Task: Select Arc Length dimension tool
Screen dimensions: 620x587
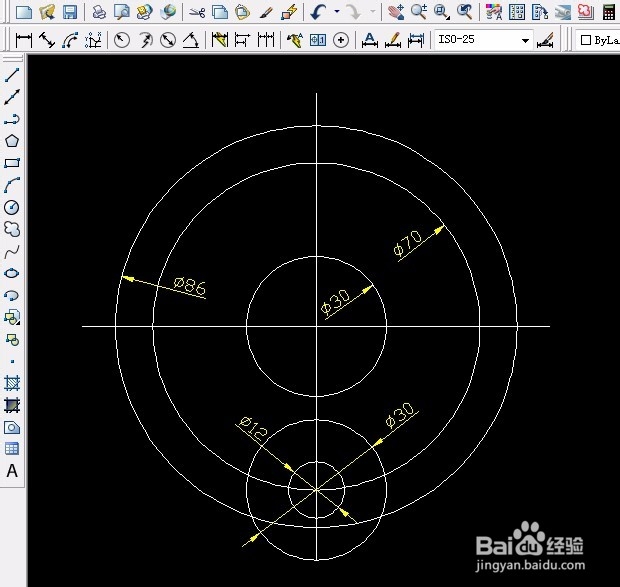Action: (x=70, y=40)
